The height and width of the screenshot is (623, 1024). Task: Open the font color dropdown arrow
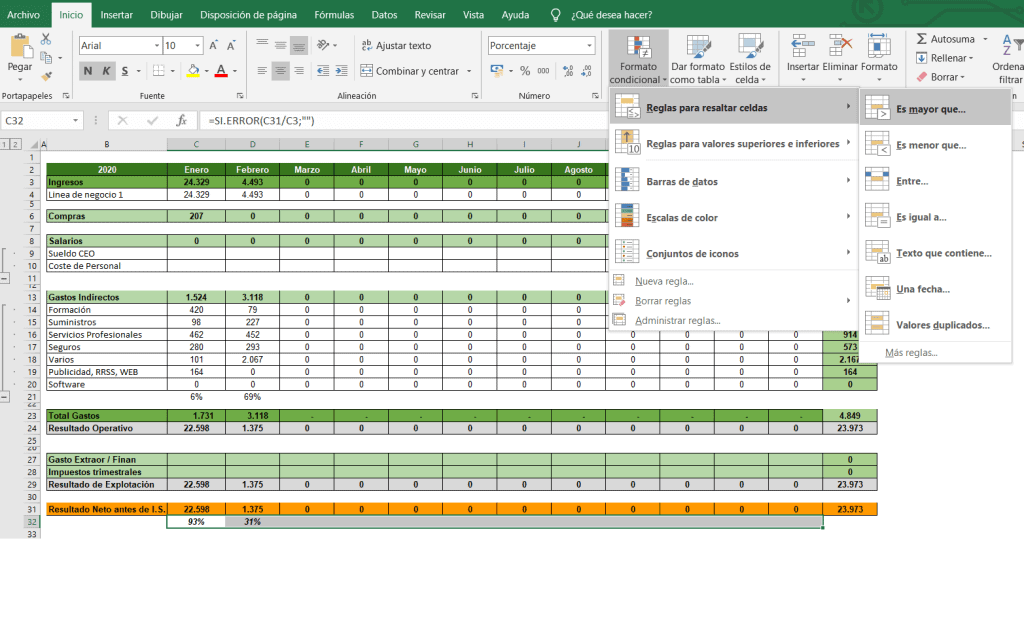click(x=235, y=71)
